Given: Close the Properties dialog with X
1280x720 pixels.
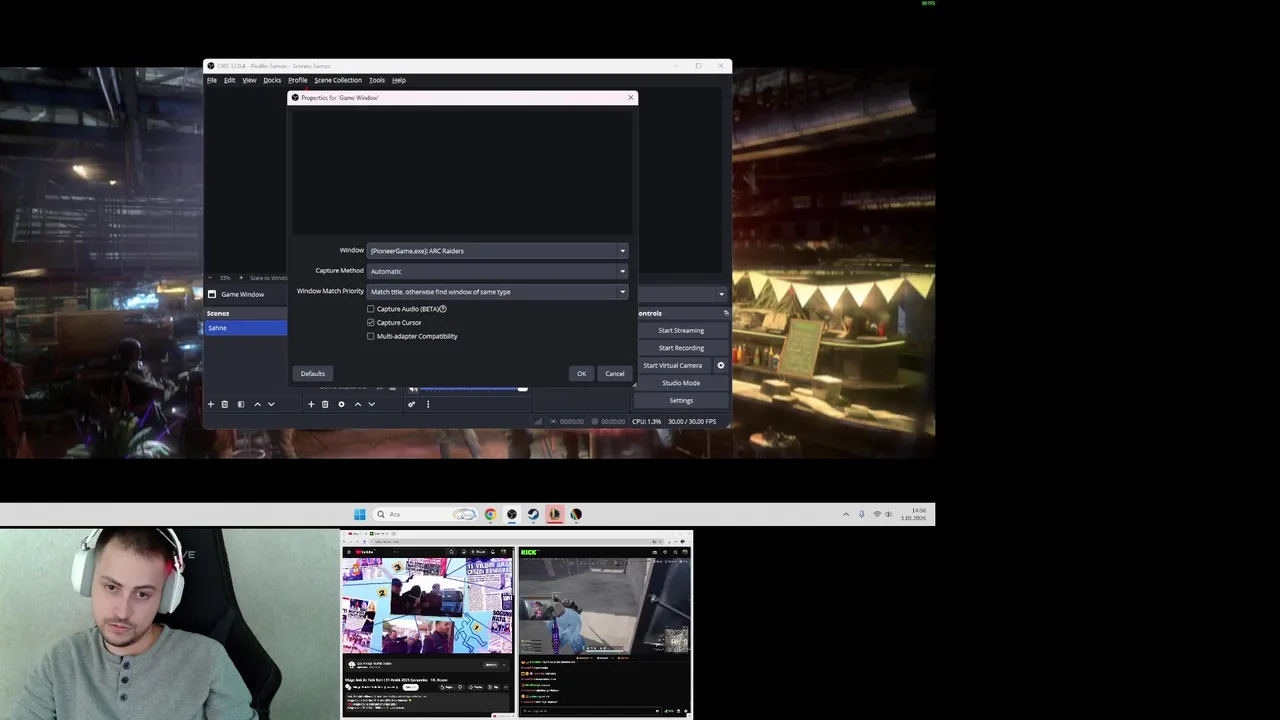Looking at the screenshot, I should 631,98.
